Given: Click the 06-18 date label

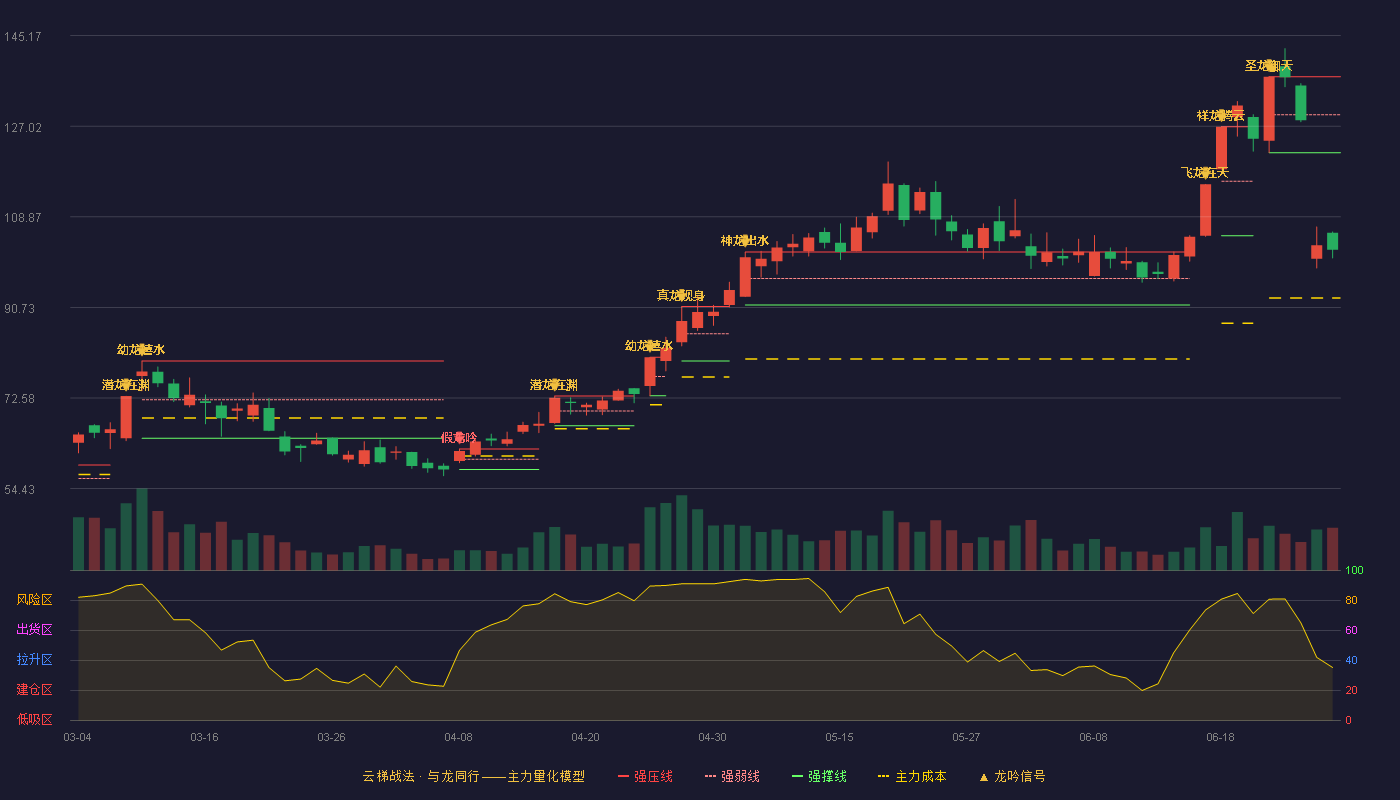Looking at the screenshot, I should pyautogui.click(x=1220, y=737).
